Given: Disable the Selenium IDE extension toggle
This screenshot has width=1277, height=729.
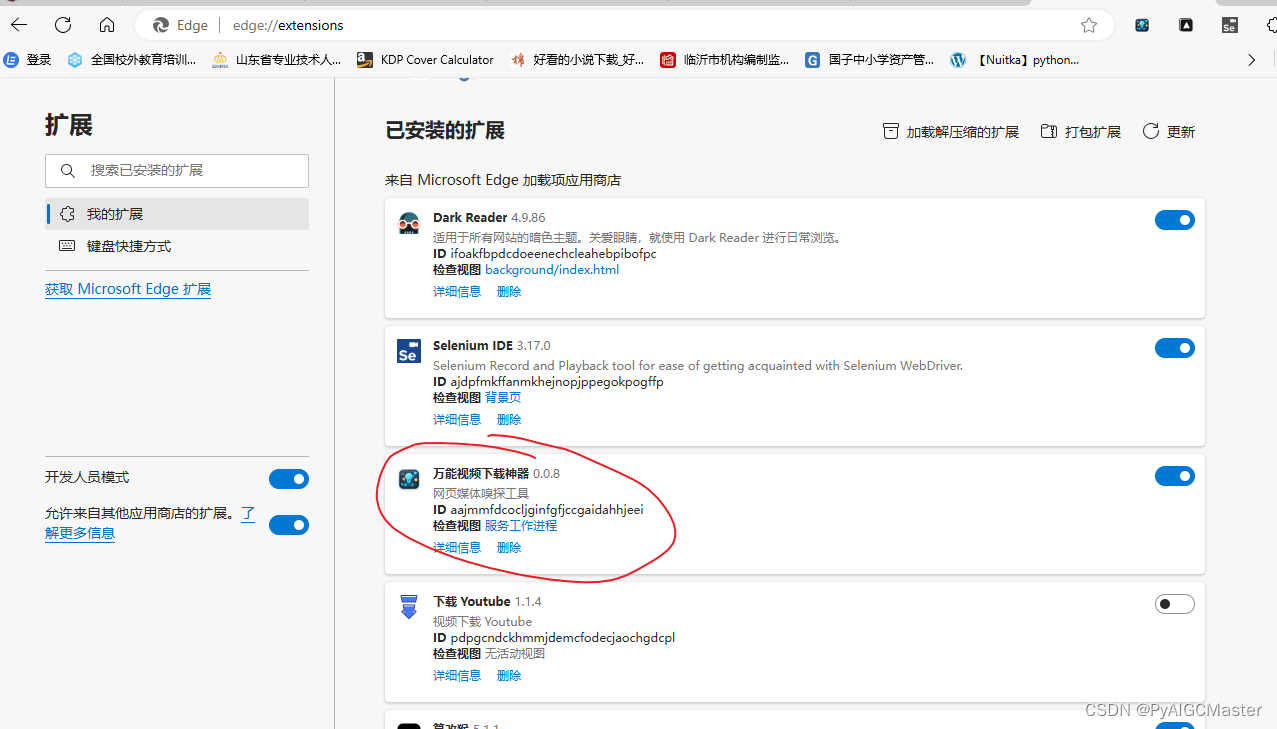Looking at the screenshot, I should point(1175,348).
